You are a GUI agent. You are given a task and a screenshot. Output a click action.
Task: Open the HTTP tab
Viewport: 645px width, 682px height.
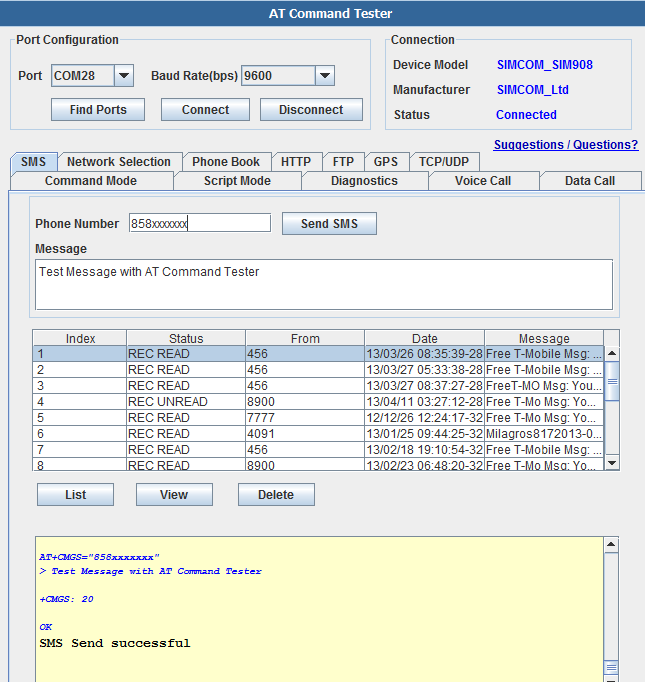click(x=296, y=162)
